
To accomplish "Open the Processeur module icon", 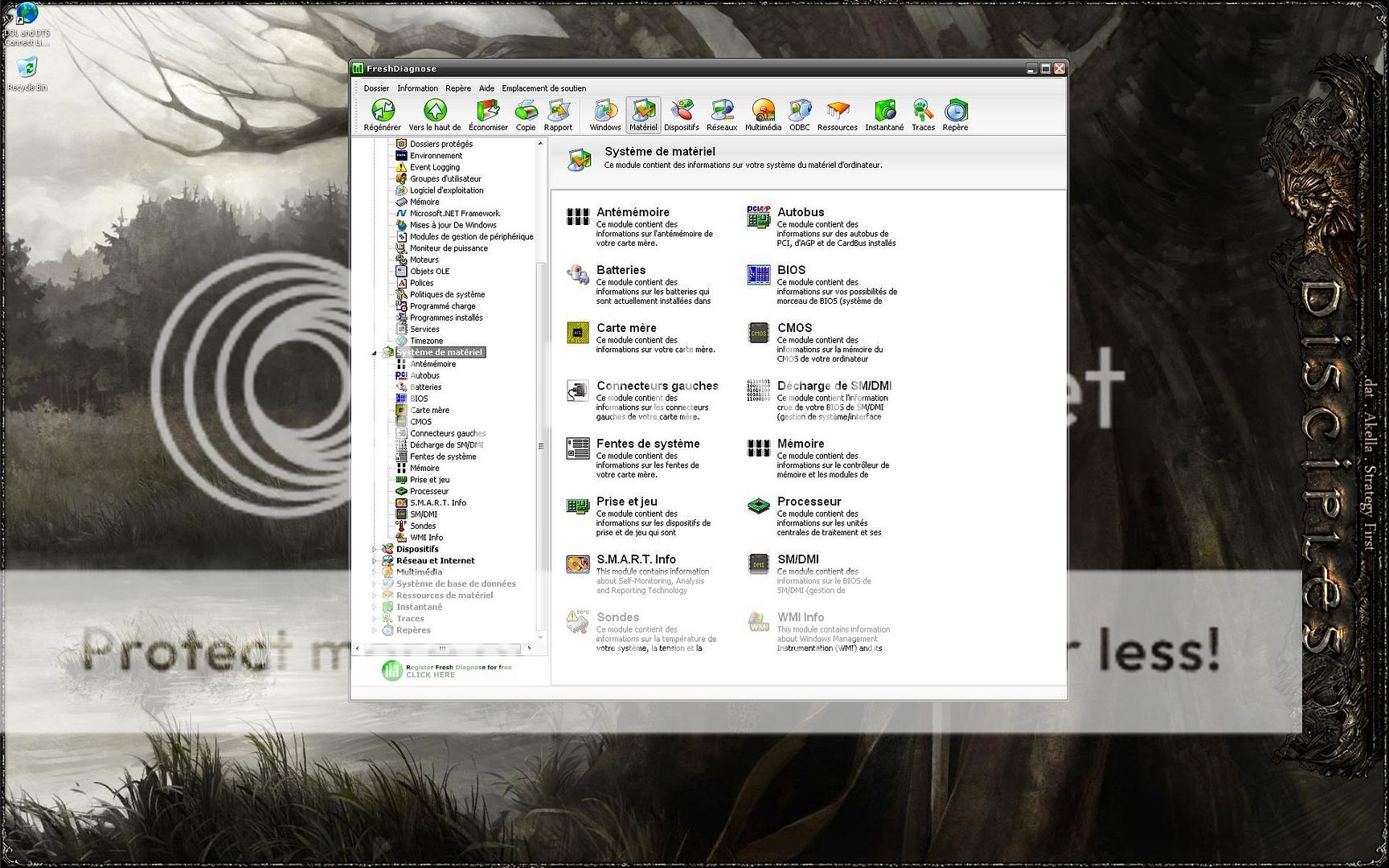I will [758, 506].
